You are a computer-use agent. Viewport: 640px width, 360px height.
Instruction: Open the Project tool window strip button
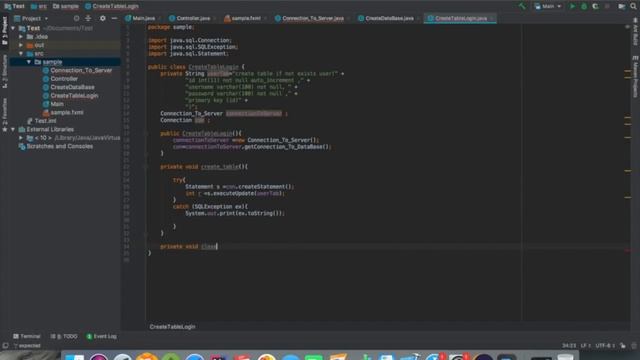tap(4, 31)
